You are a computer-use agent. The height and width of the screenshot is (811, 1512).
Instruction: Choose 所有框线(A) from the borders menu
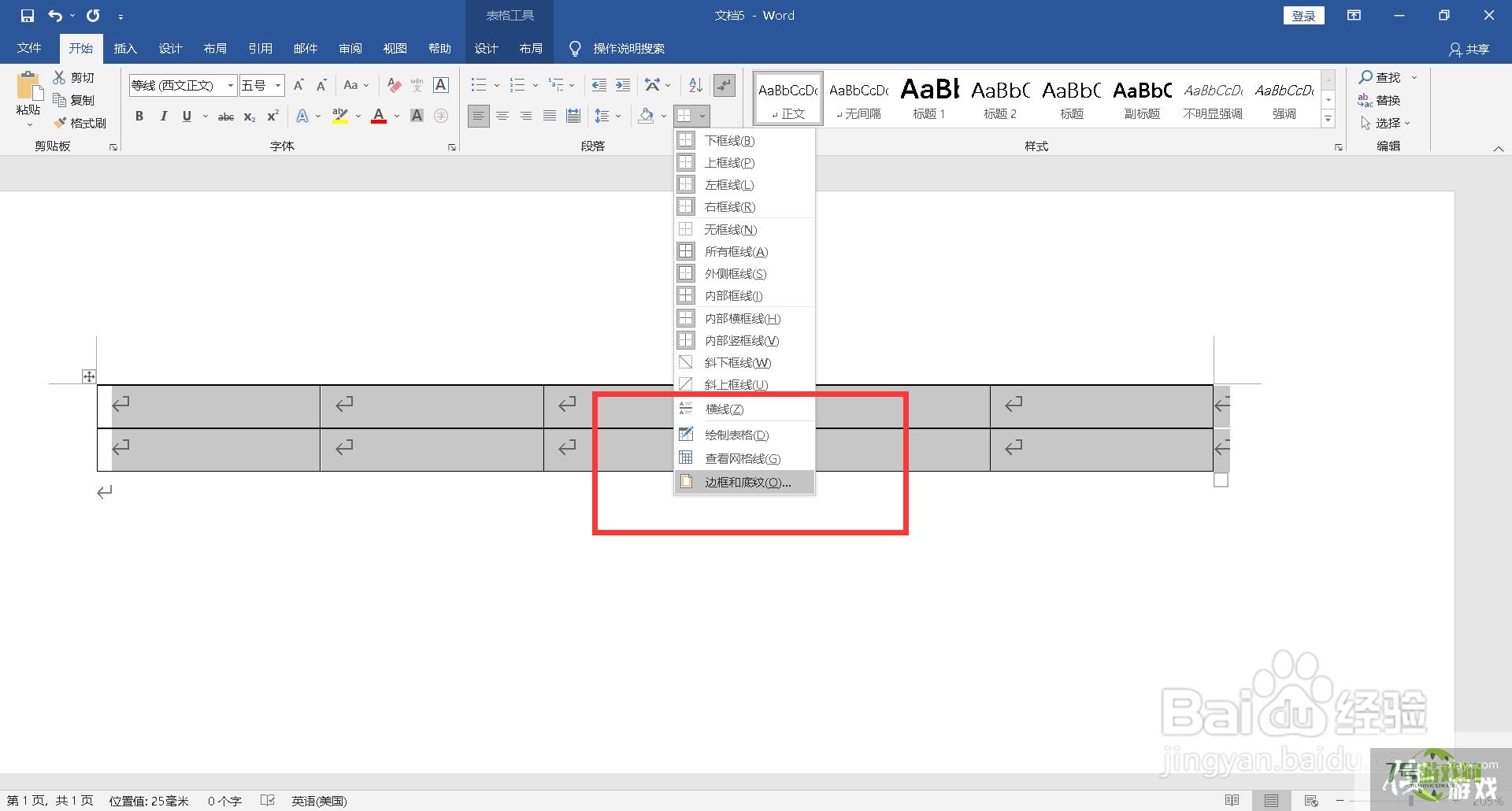pyautogui.click(x=744, y=251)
